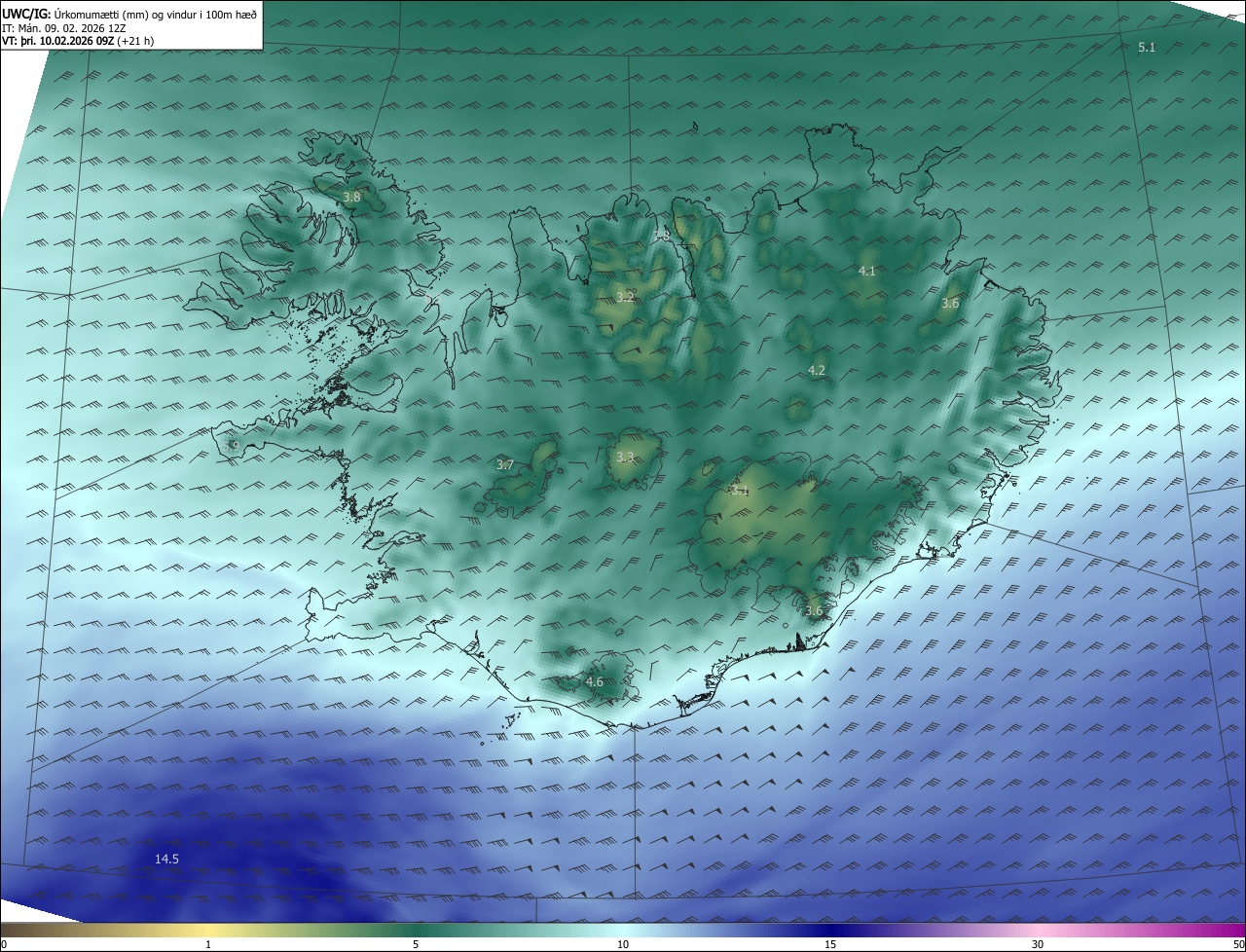Screen dimensions: 1246x952
Task: Click the 0 tick on the colour scale
Action: pos(3,944)
